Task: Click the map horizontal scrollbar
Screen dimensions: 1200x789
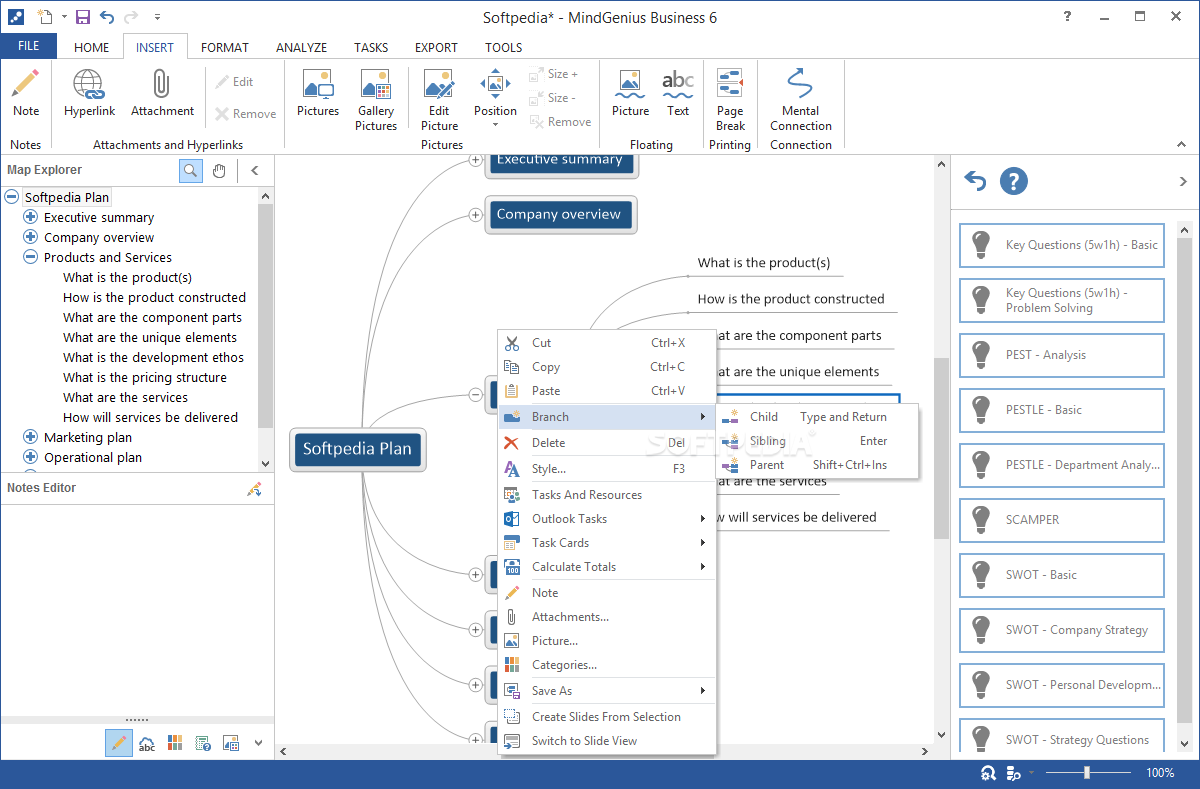Action: click(x=605, y=751)
